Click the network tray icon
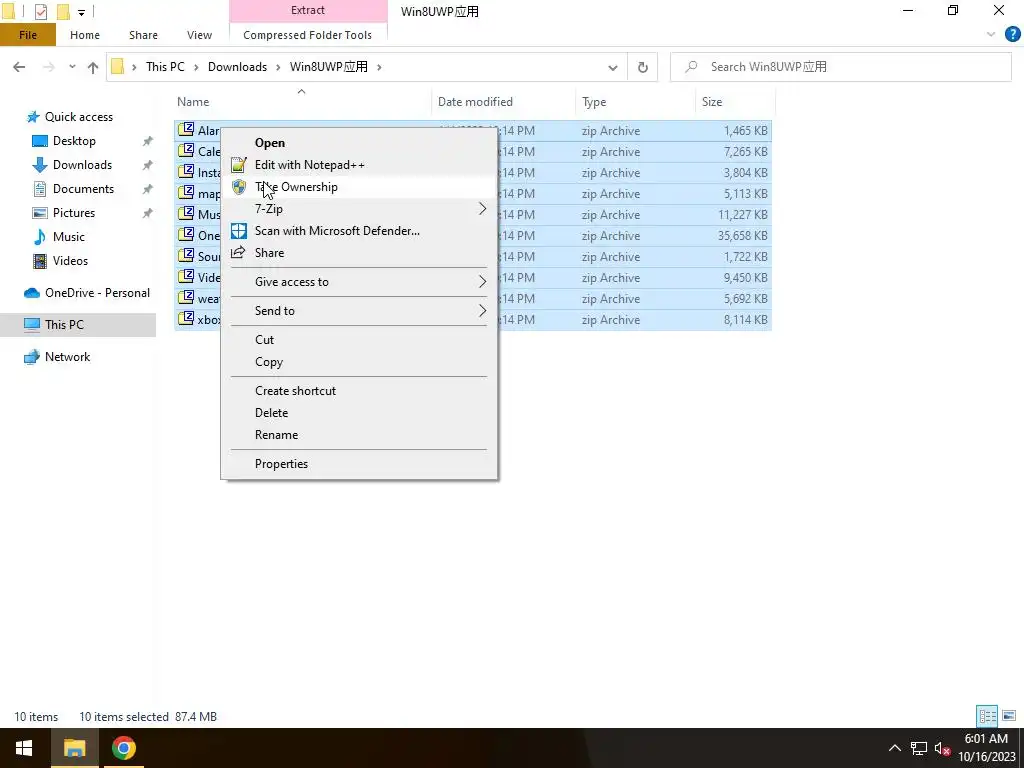 [x=919, y=748]
